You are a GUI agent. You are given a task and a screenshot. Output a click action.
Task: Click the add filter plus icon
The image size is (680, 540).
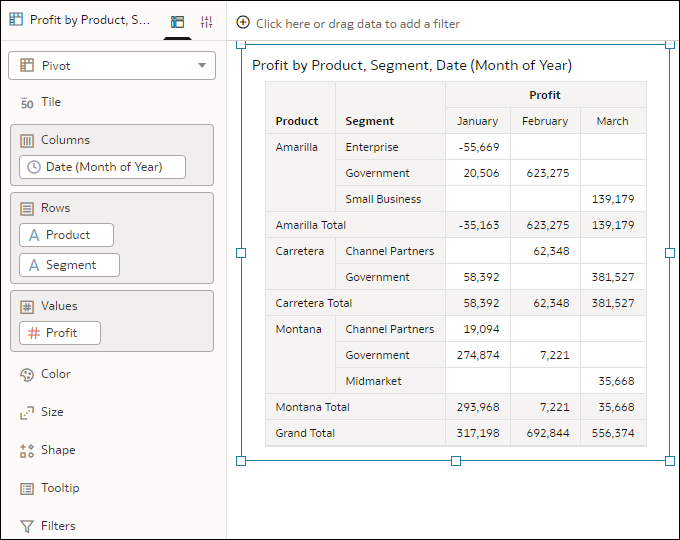[243, 22]
